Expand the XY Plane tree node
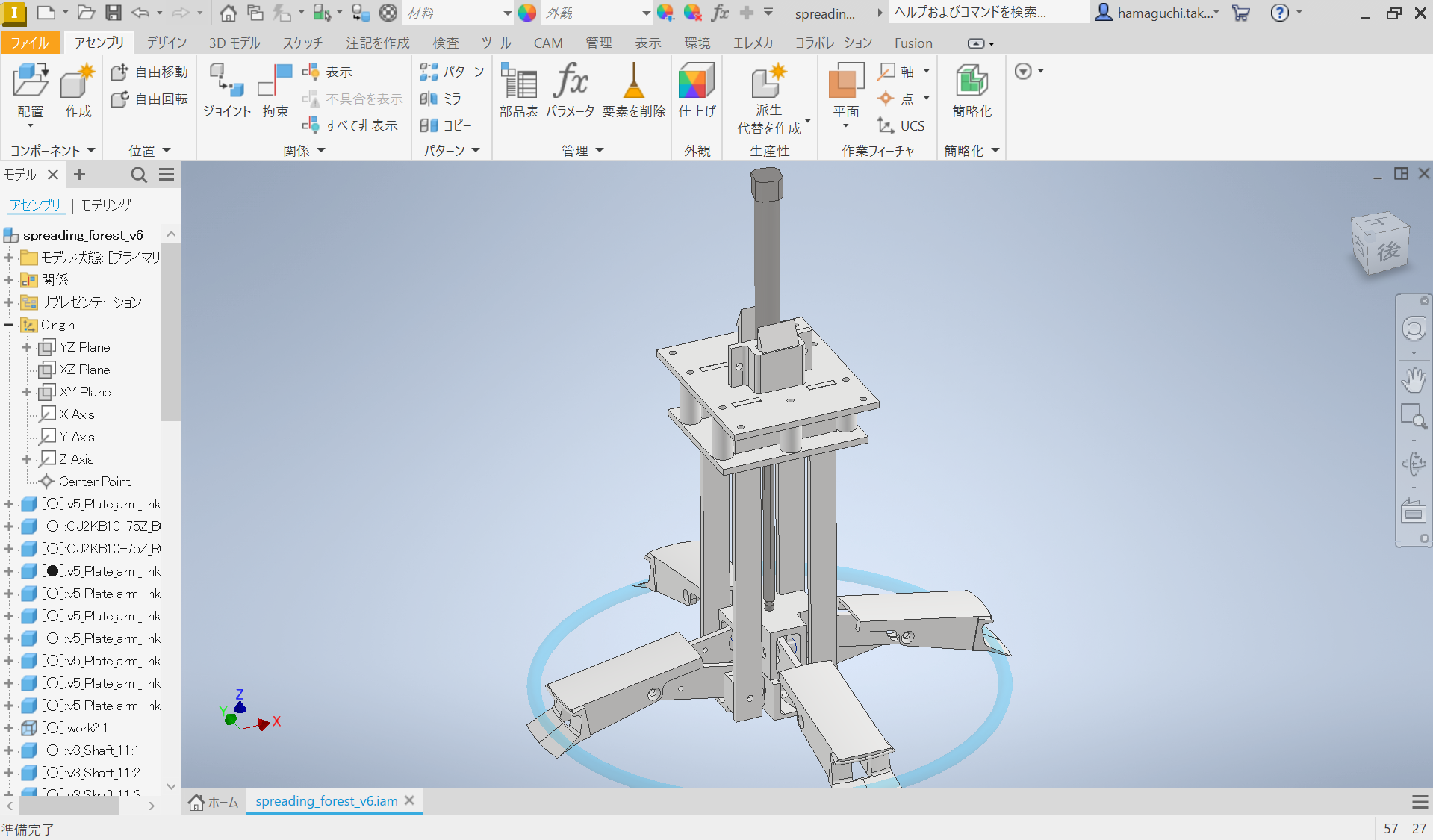The height and width of the screenshot is (840, 1433). 27,392
